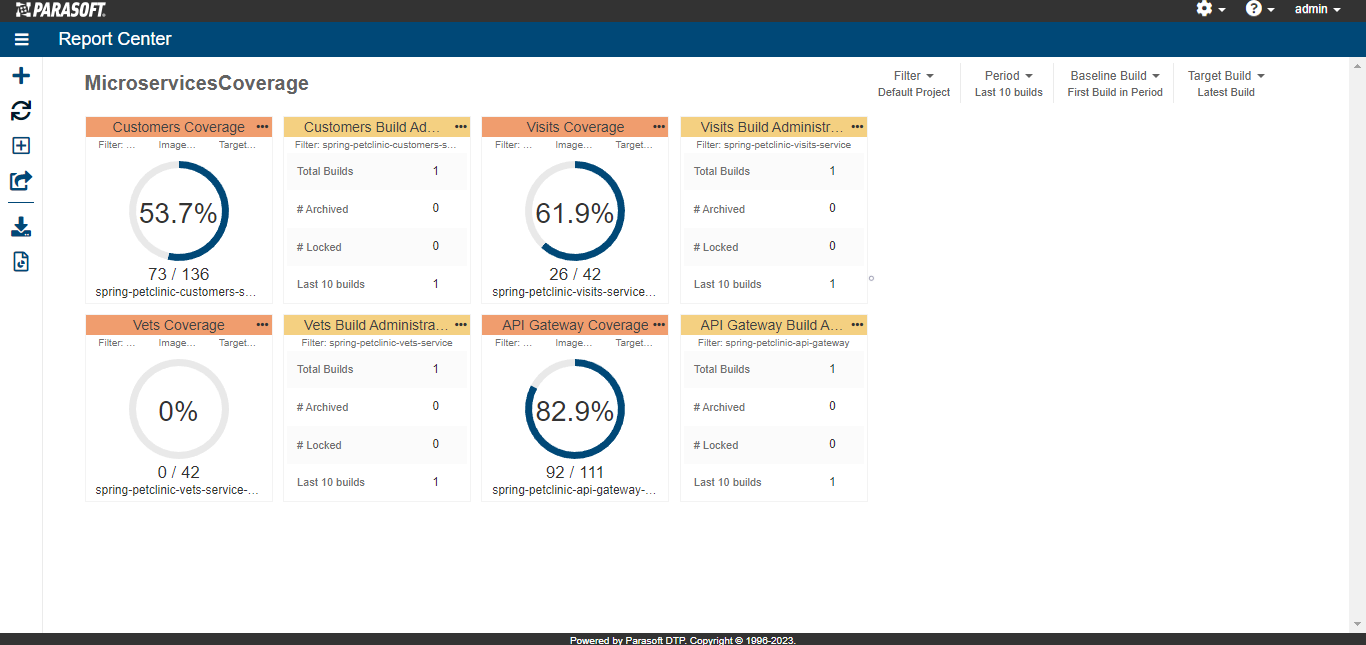
Task: Expand the admin user dropdown
Action: pyautogui.click(x=1318, y=9)
